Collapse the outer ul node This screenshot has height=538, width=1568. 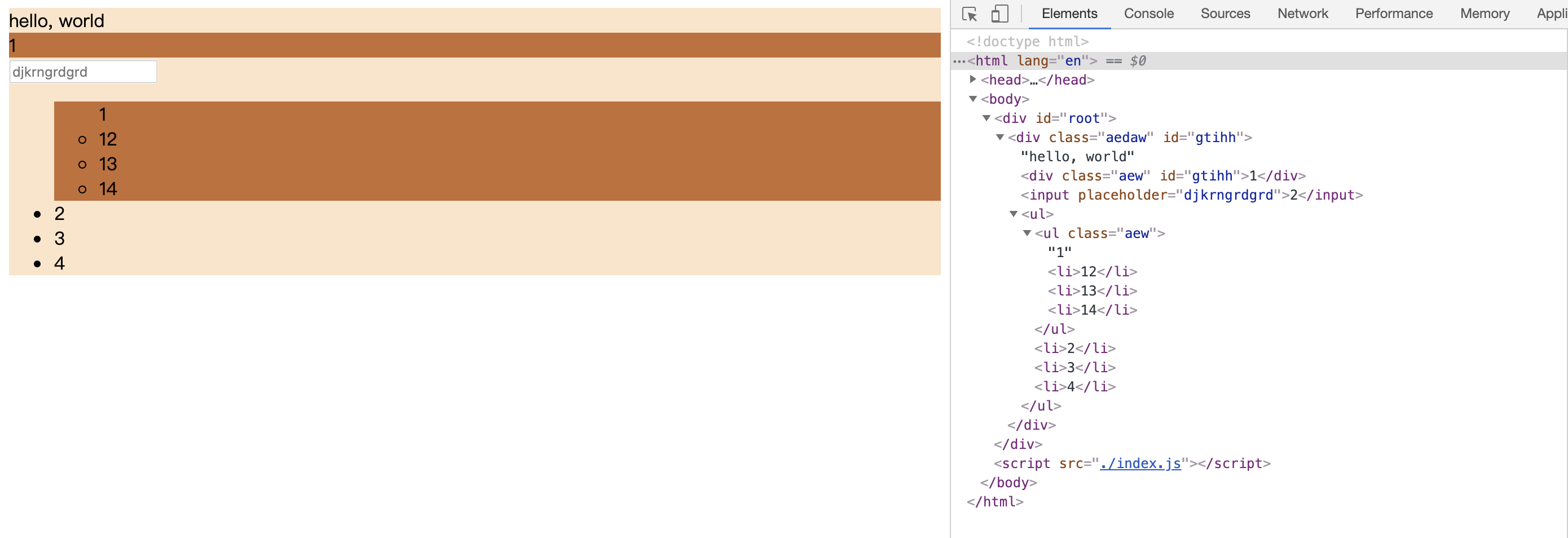pyautogui.click(x=1013, y=214)
